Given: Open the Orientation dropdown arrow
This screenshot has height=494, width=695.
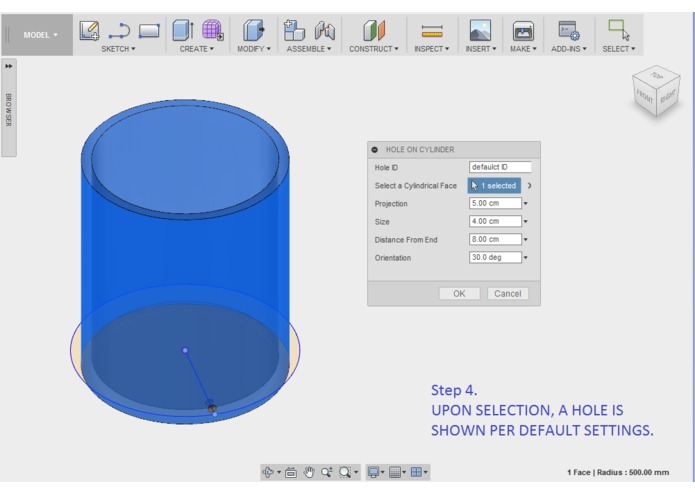Looking at the screenshot, I should [x=526, y=258].
